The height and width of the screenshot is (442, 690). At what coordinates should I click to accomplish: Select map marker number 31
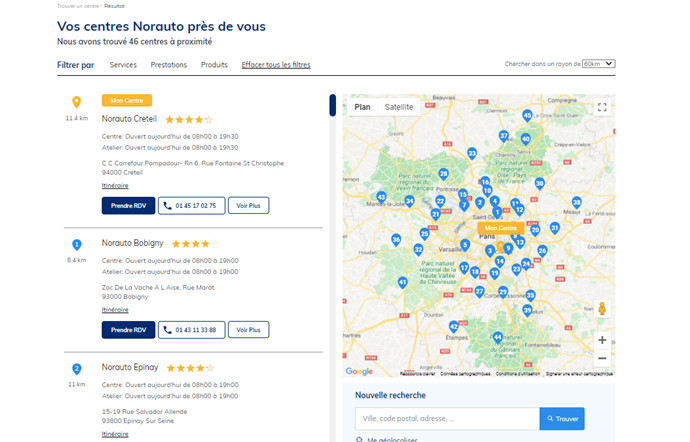(554, 228)
